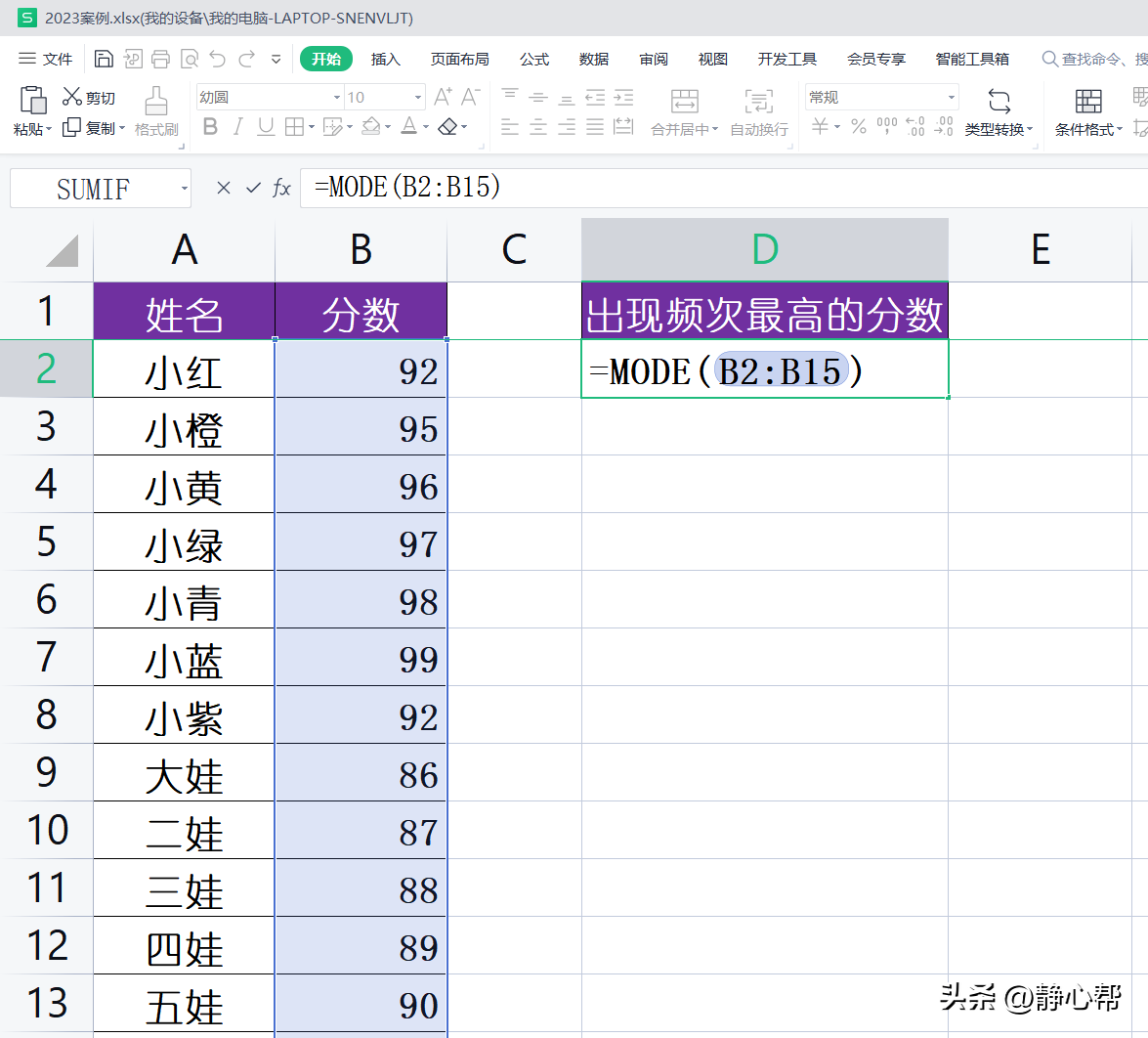Click the type conversion (类型转换) icon
Viewport: 1148px width, 1038px height.
coord(999,101)
